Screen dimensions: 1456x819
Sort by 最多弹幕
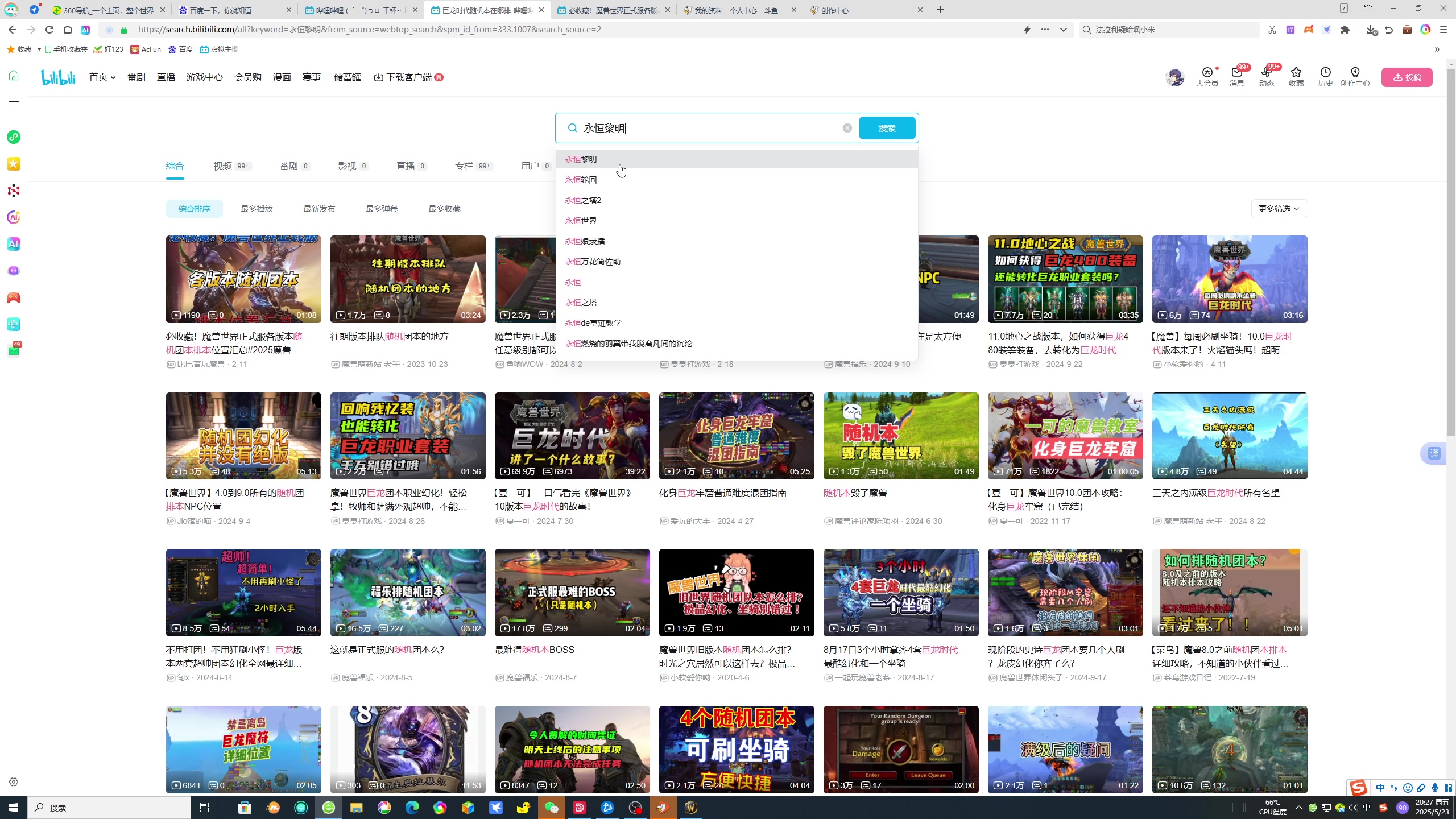(382, 209)
